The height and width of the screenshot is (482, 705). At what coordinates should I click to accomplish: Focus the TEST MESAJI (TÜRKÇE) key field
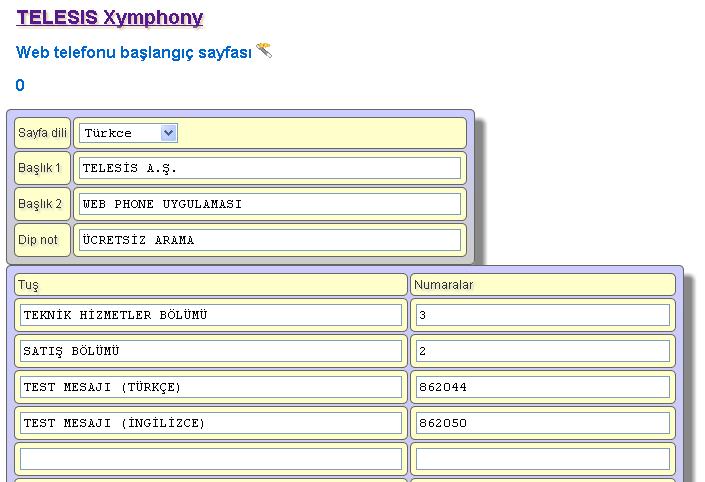point(211,387)
